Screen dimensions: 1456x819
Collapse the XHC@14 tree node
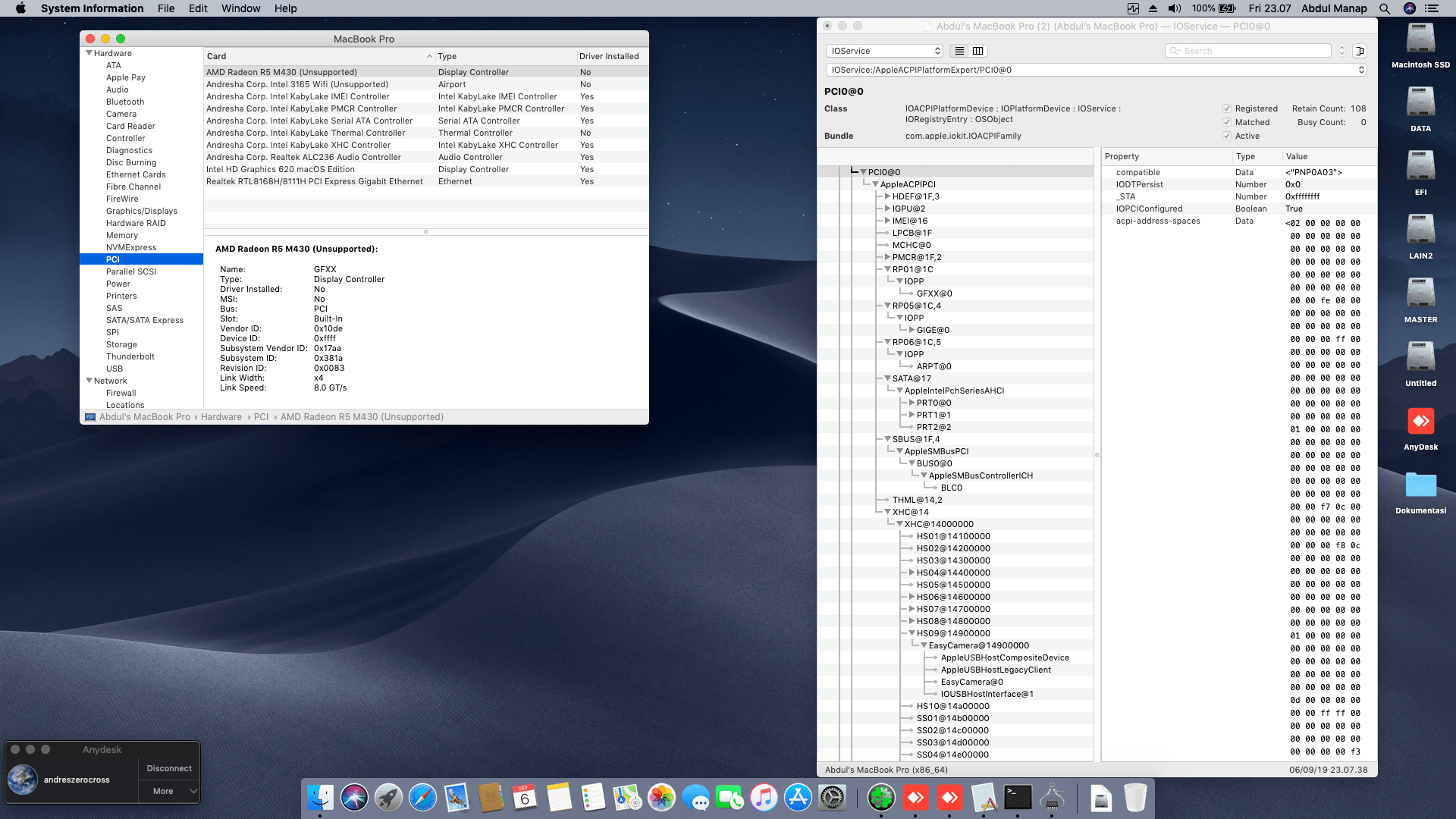887,512
